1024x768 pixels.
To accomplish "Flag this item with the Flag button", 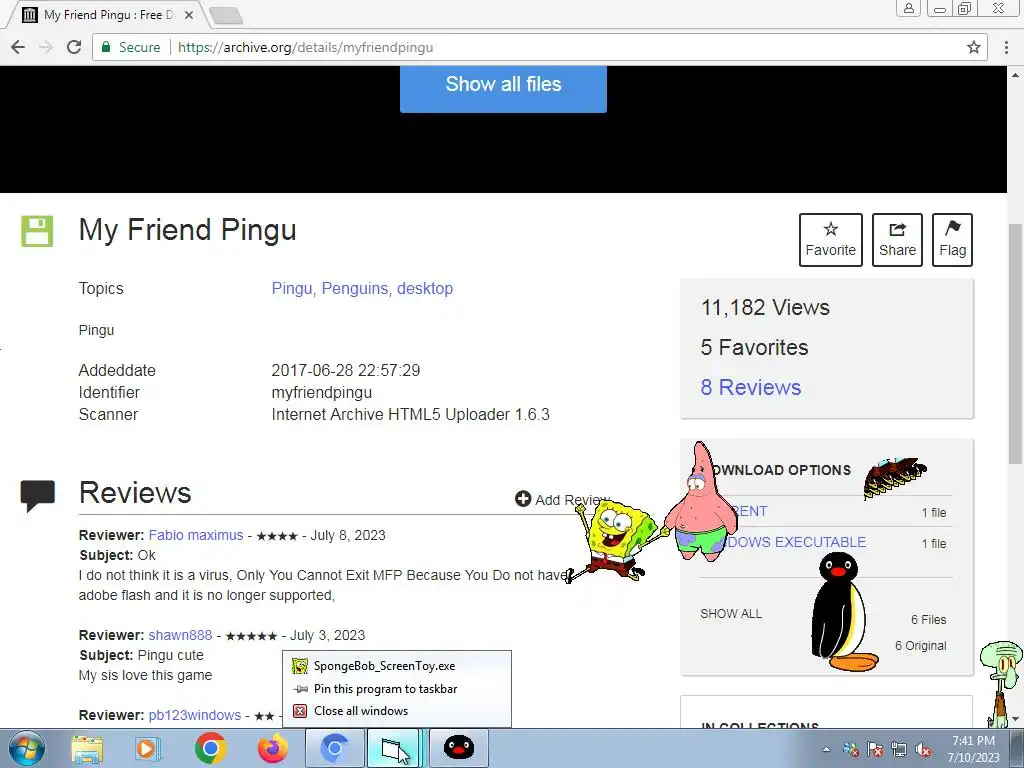I will click(952, 240).
